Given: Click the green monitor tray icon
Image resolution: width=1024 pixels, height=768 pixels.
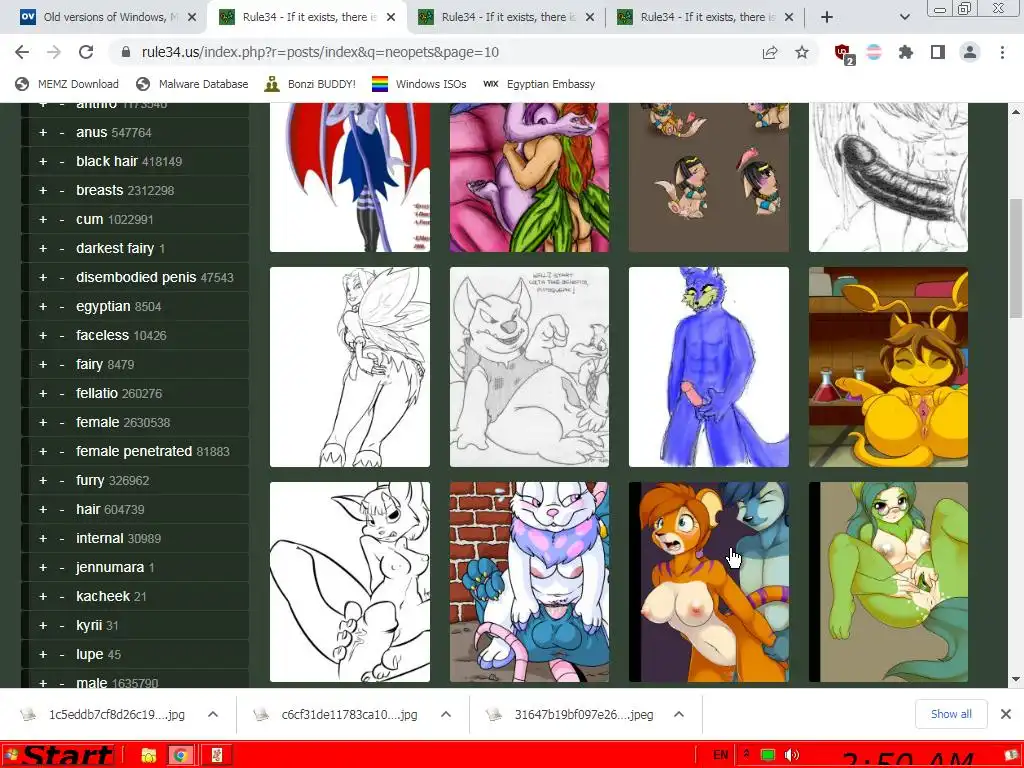Looking at the screenshot, I should click(x=768, y=755).
